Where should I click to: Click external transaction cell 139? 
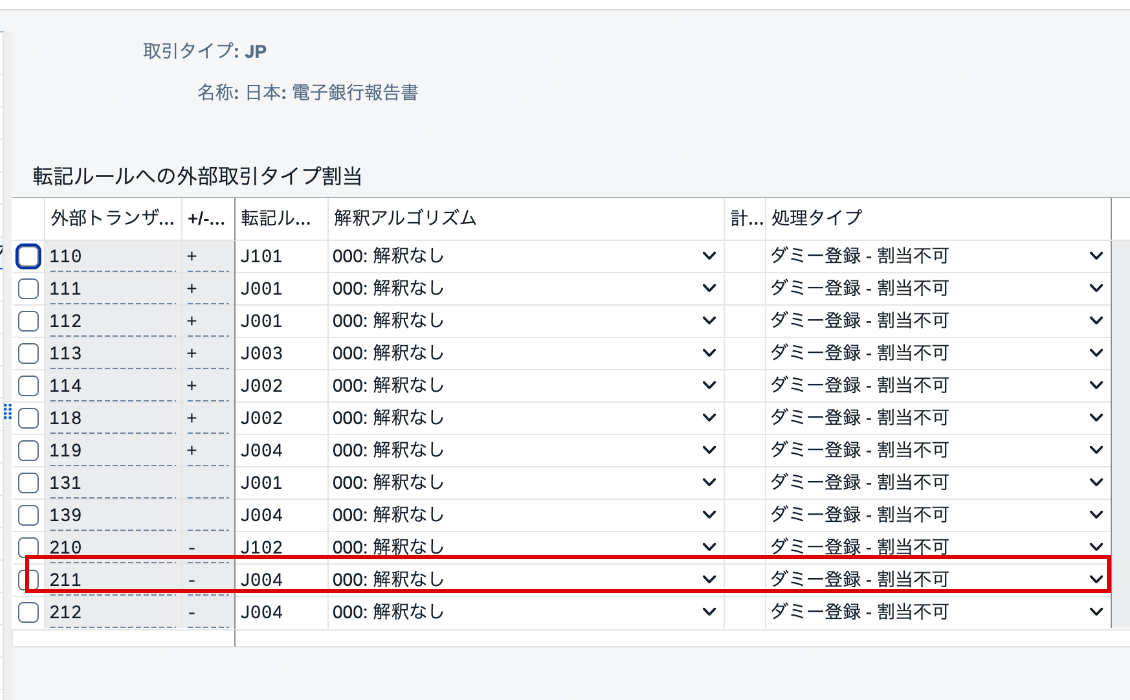[x=112, y=515]
